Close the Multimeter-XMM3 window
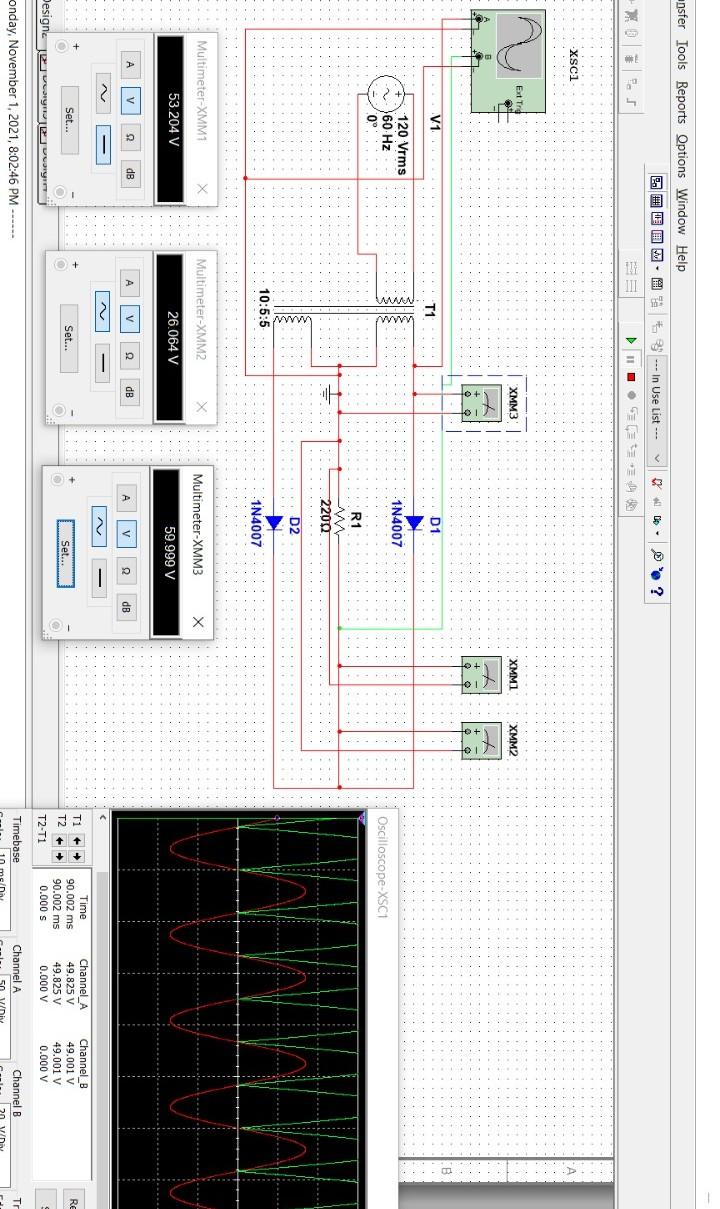720x1209 pixels. [x=197, y=623]
